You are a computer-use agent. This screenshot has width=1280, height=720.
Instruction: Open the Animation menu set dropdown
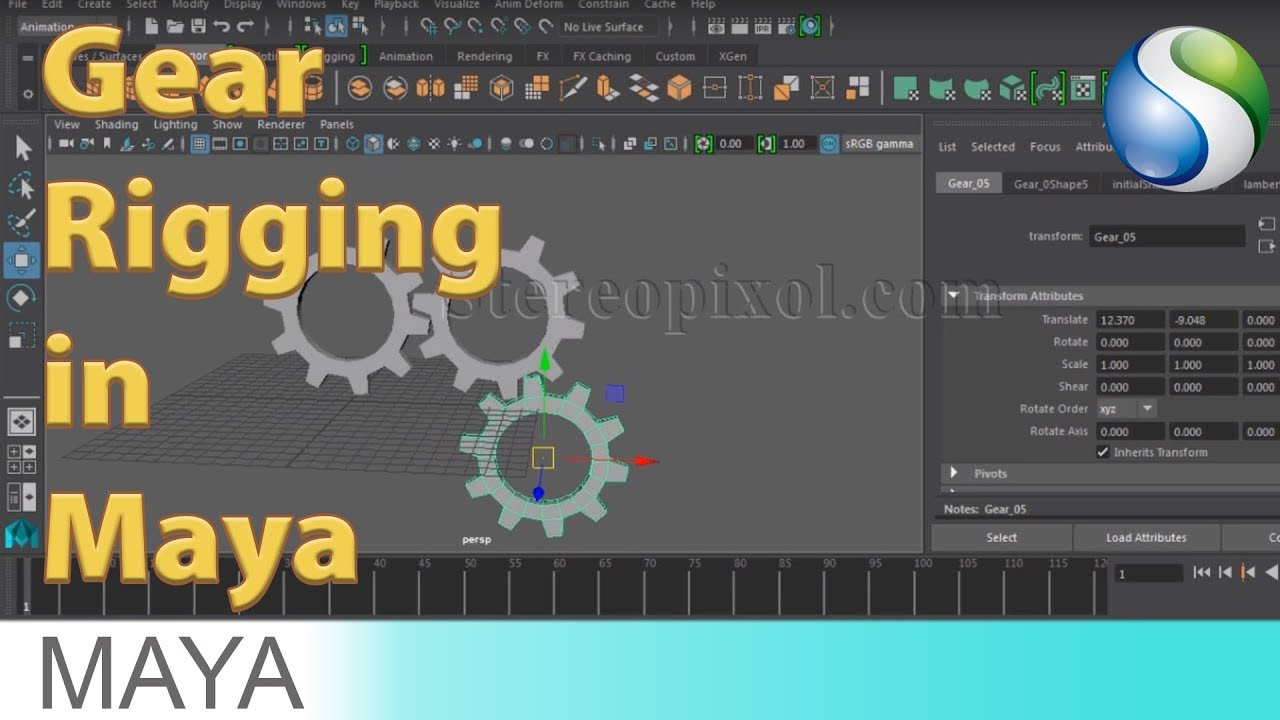point(67,27)
